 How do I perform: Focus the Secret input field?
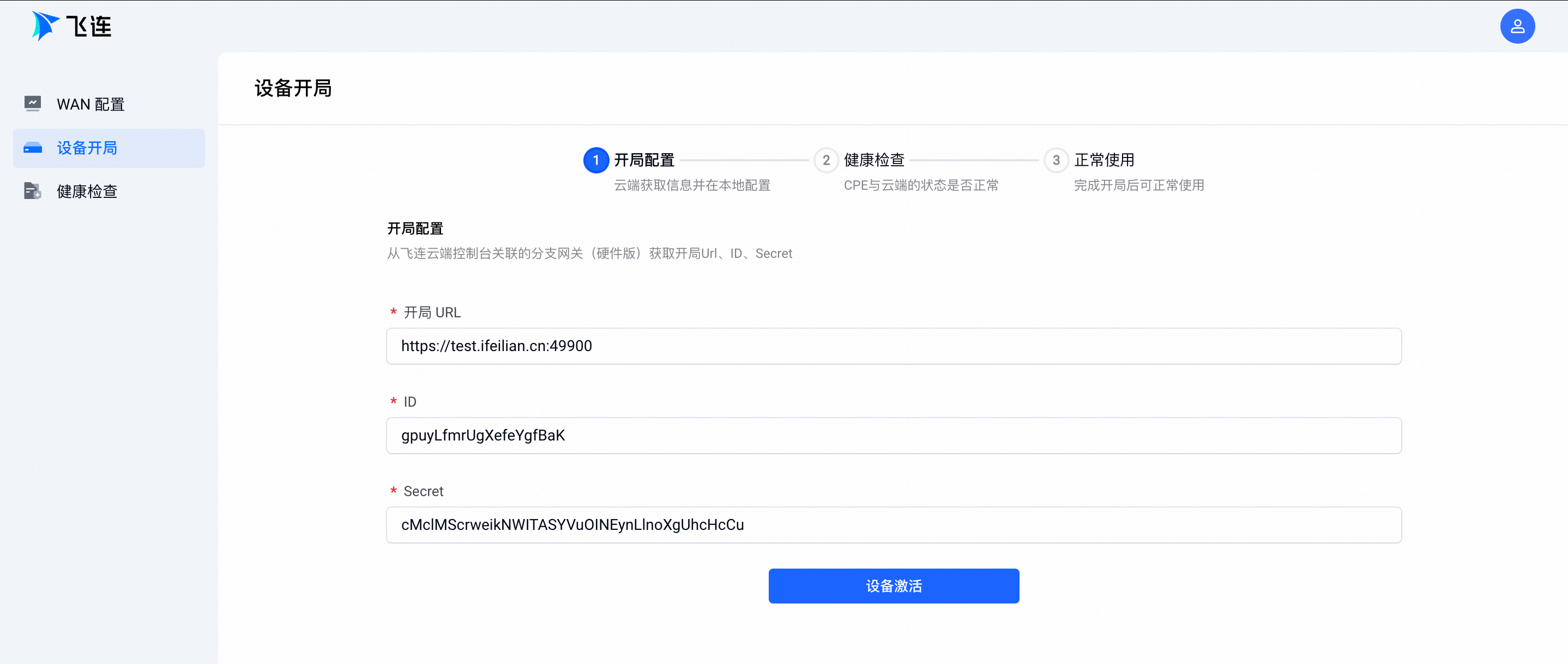coord(894,525)
